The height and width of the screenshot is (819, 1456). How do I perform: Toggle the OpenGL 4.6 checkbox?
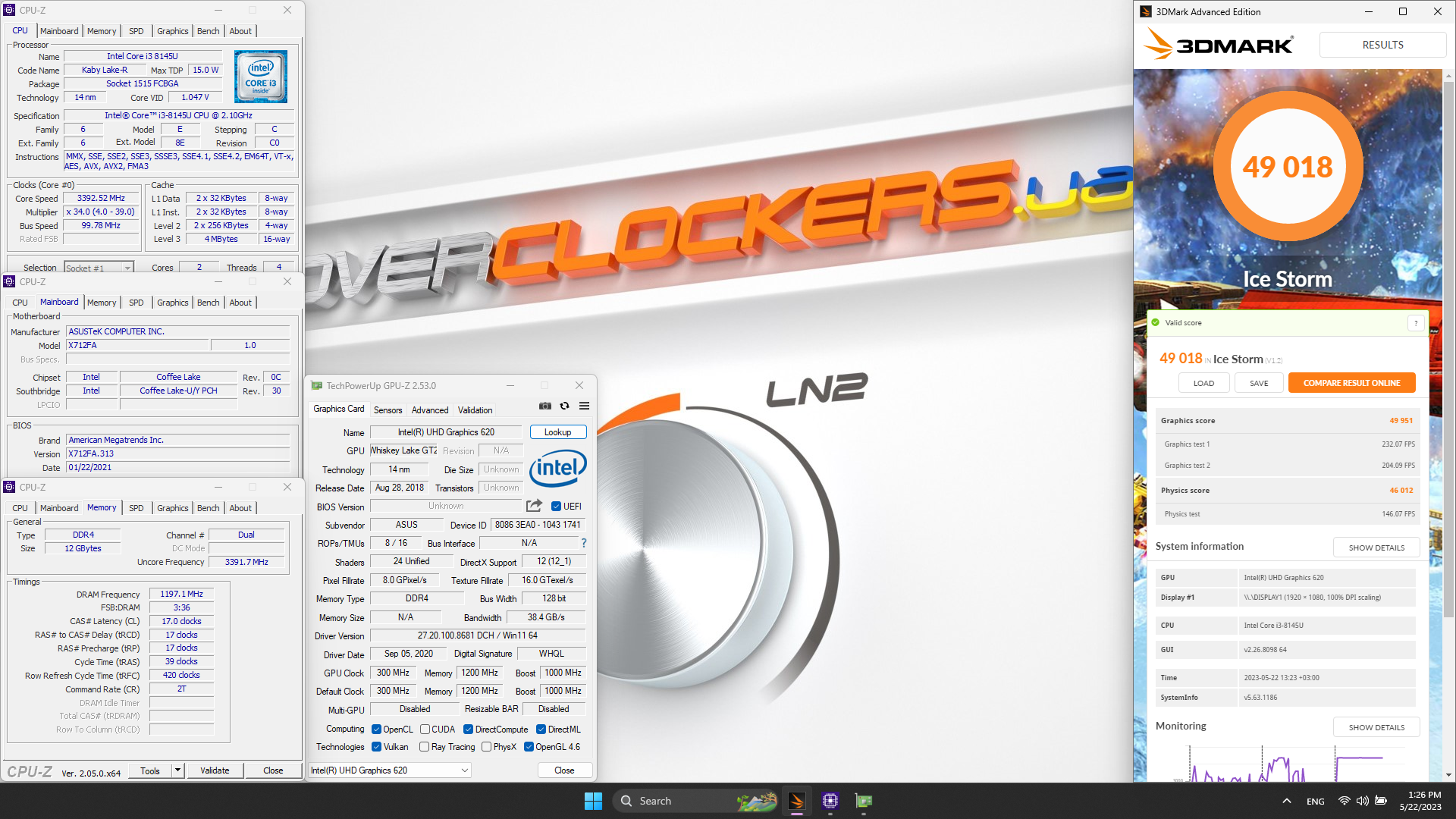pyautogui.click(x=529, y=747)
